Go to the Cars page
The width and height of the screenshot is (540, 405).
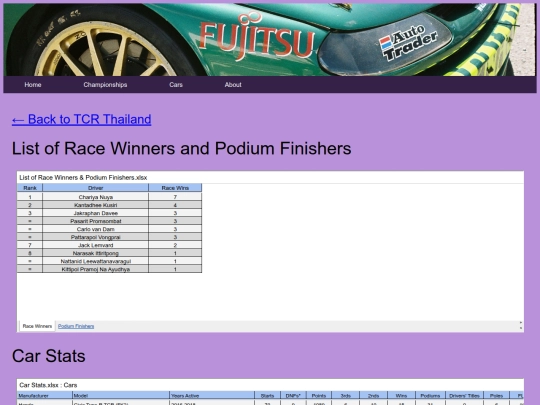[x=176, y=85]
